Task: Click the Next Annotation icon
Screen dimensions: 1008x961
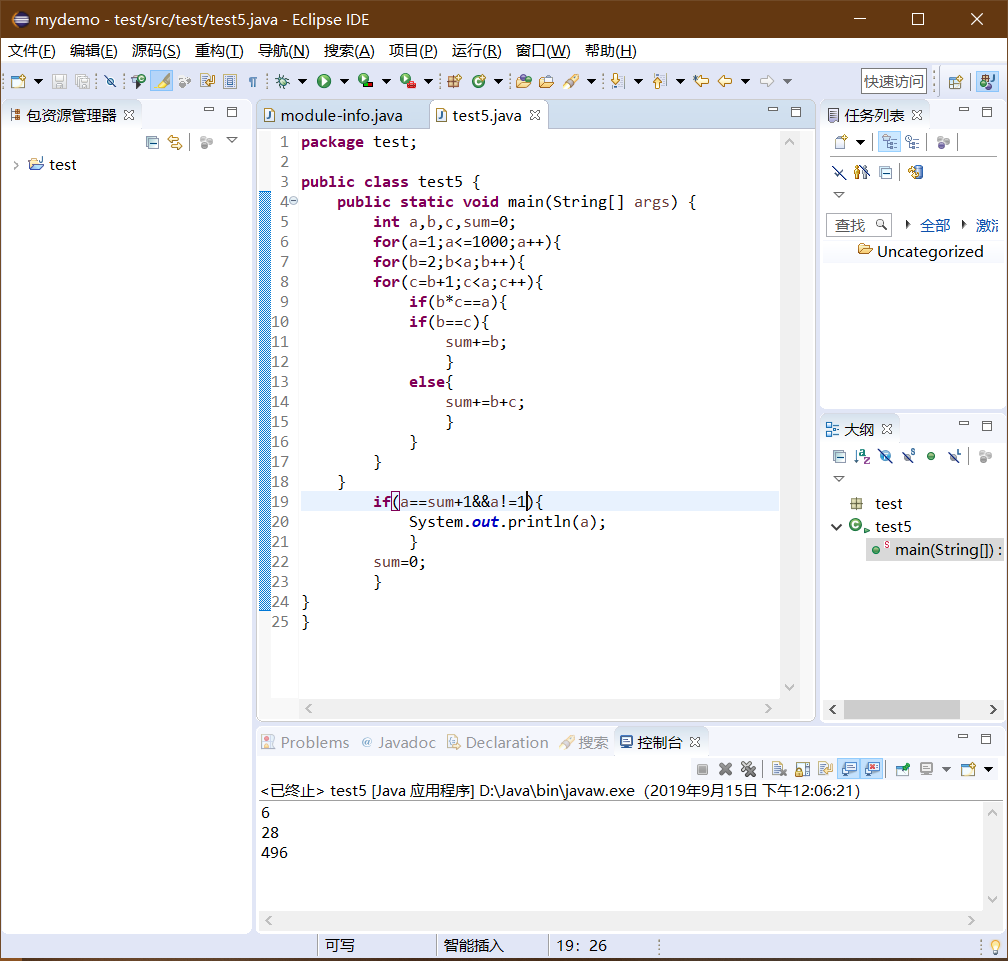Action: 617,81
